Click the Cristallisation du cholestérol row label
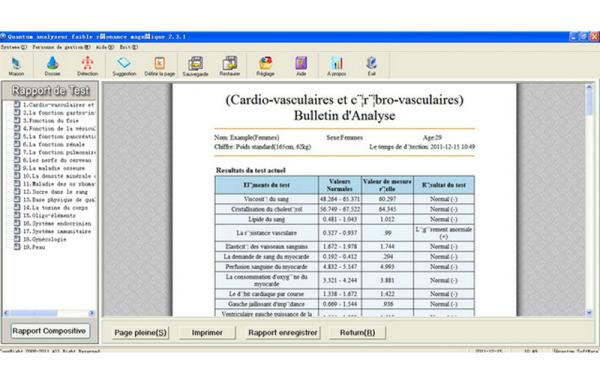600x386 pixels. pyautogui.click(x=267, y=209)
